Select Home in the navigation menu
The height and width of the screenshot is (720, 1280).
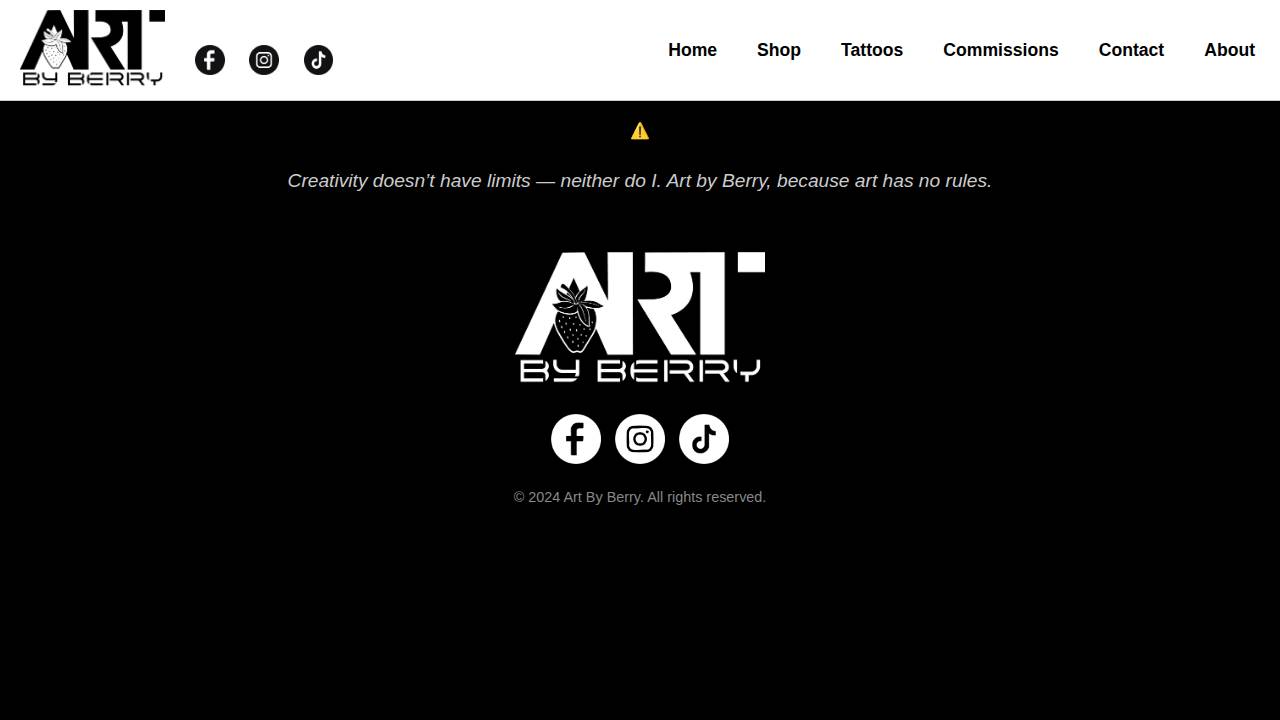[x=692, y=50]
